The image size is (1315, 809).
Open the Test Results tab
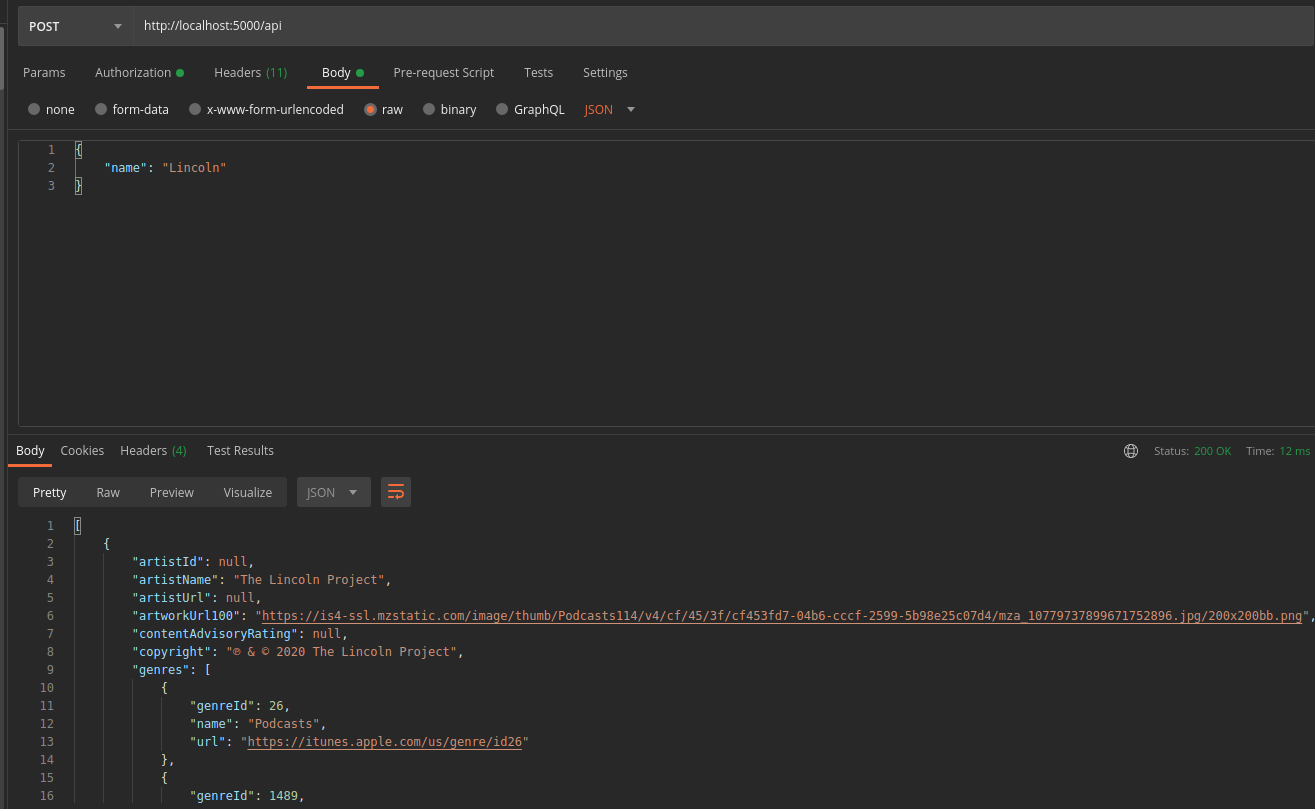(x=240, y=450)
